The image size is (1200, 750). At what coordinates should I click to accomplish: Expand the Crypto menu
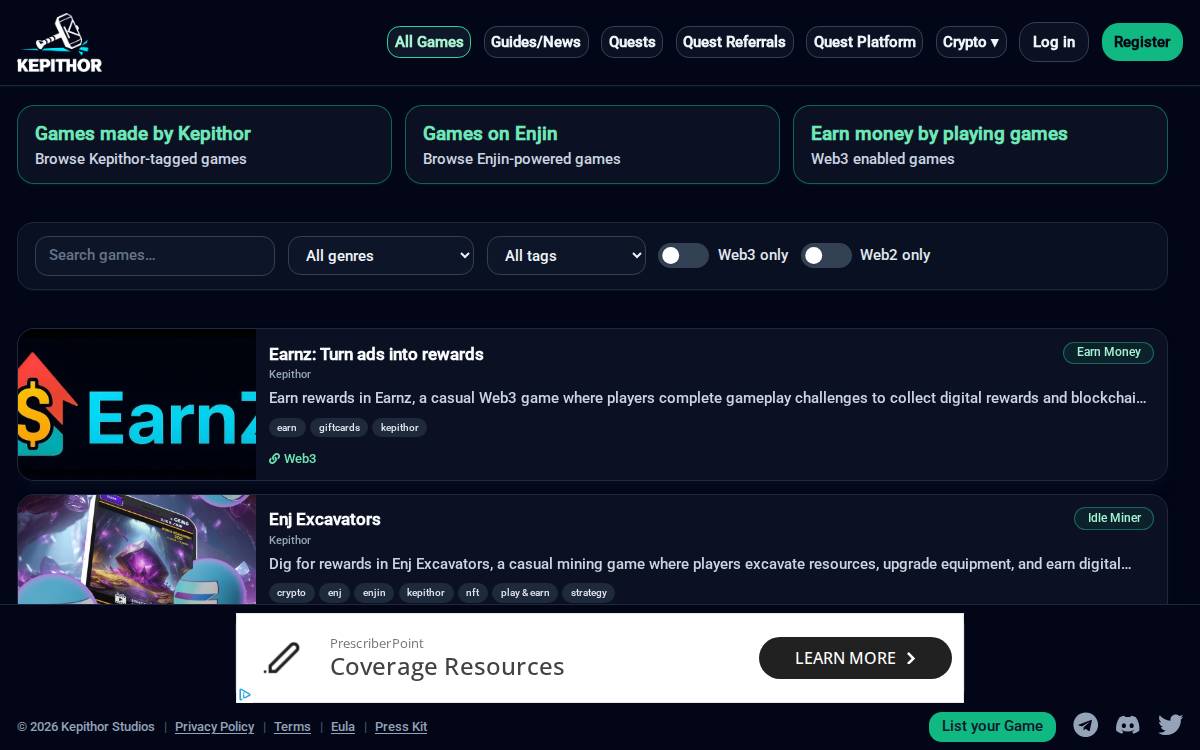(971, 42)
